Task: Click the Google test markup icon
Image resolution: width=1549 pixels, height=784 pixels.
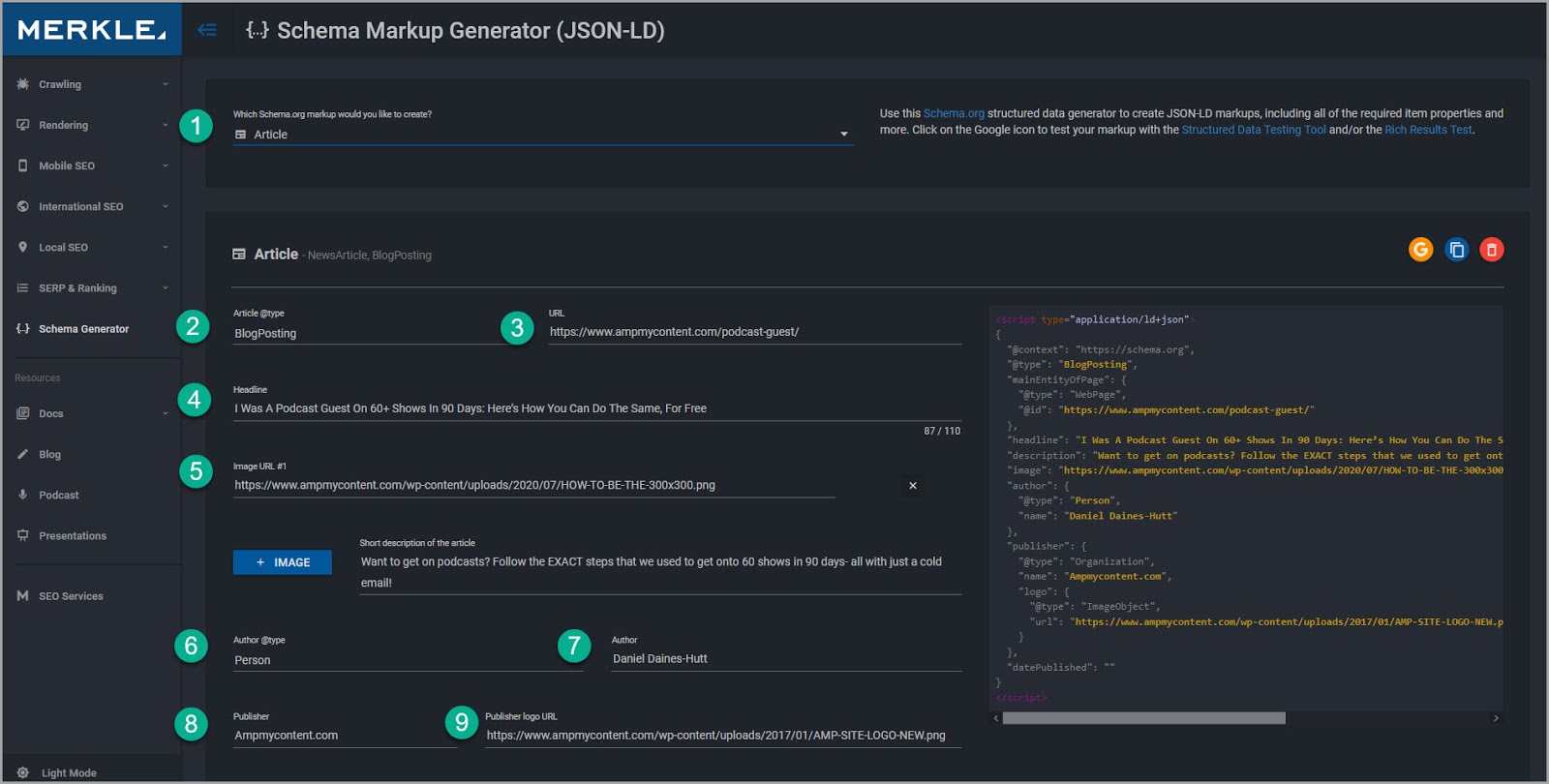Action: [x=1420, y=250]
